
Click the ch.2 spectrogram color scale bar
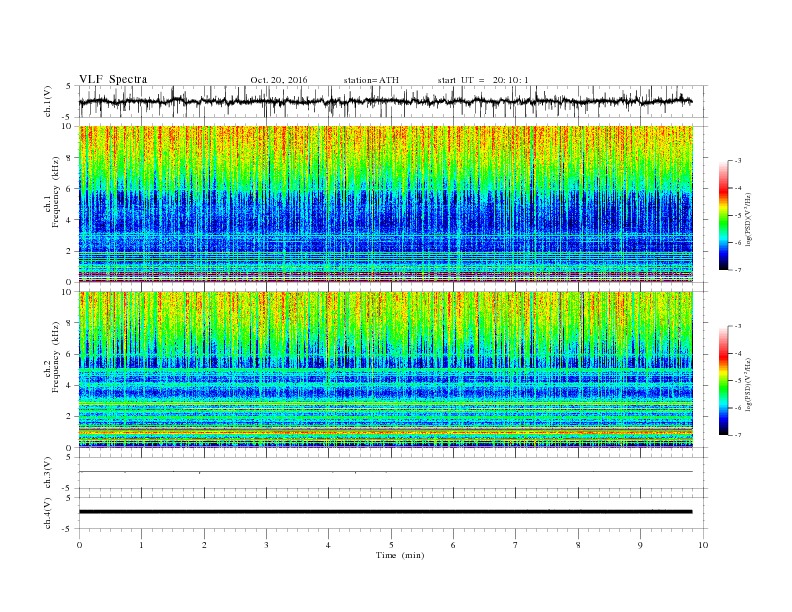(723, 380)
